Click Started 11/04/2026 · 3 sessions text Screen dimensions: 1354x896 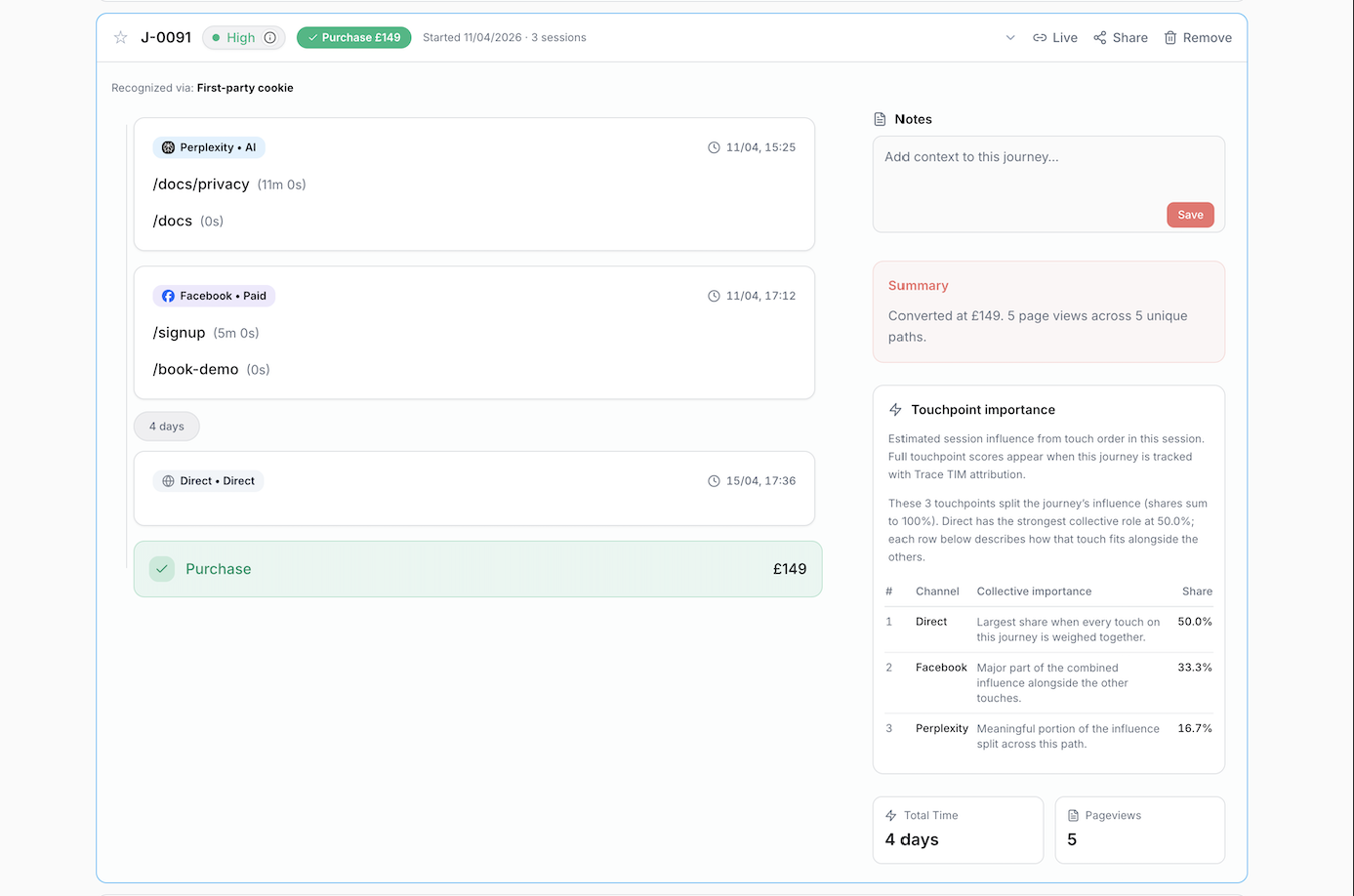[505, 38]
